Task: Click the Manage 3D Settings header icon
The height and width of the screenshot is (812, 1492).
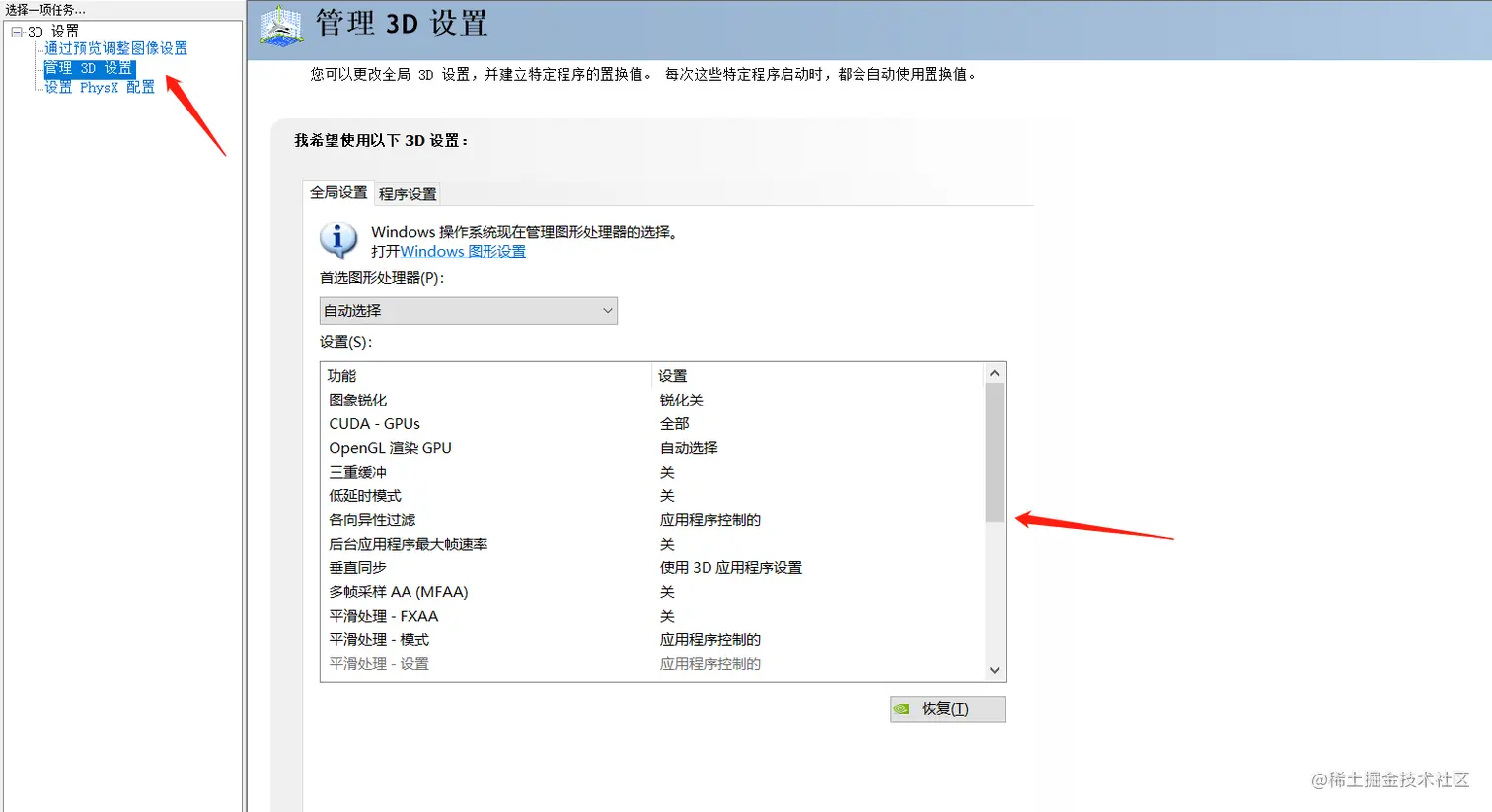Action: coord(282,26)
